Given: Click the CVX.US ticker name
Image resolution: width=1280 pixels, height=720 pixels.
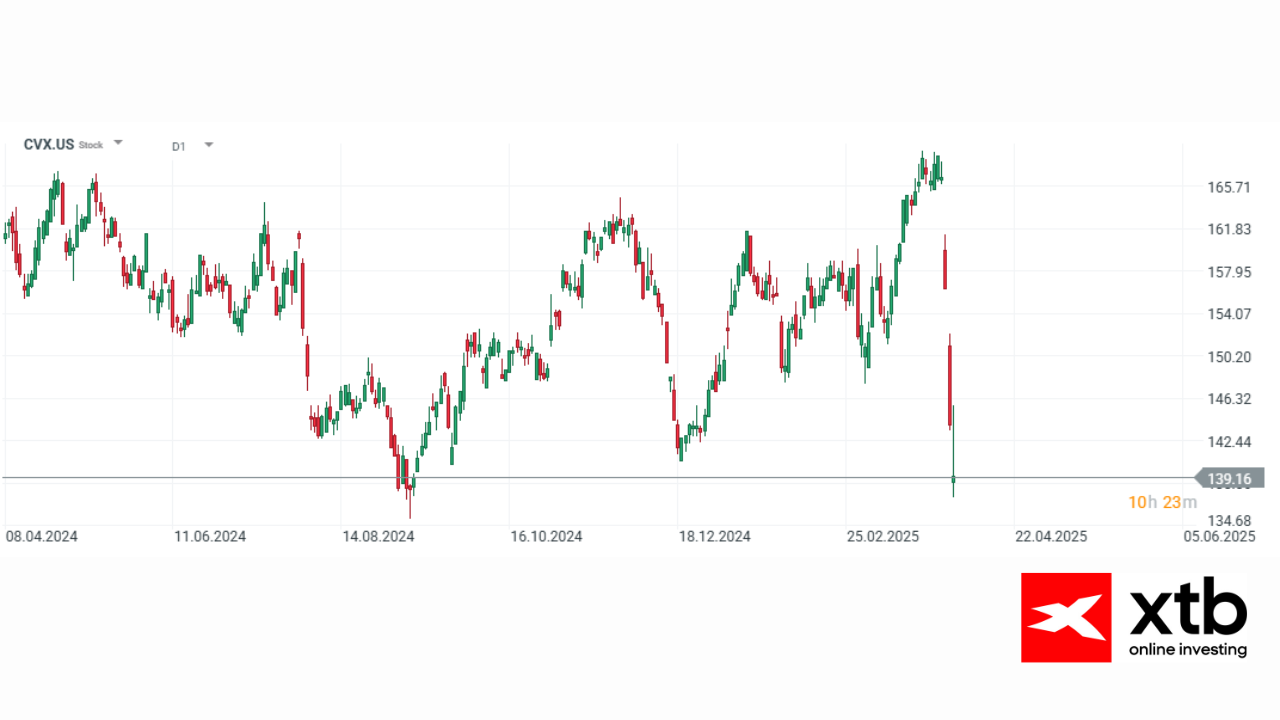Looking at the screenshot, I should [x=48, y=144].
